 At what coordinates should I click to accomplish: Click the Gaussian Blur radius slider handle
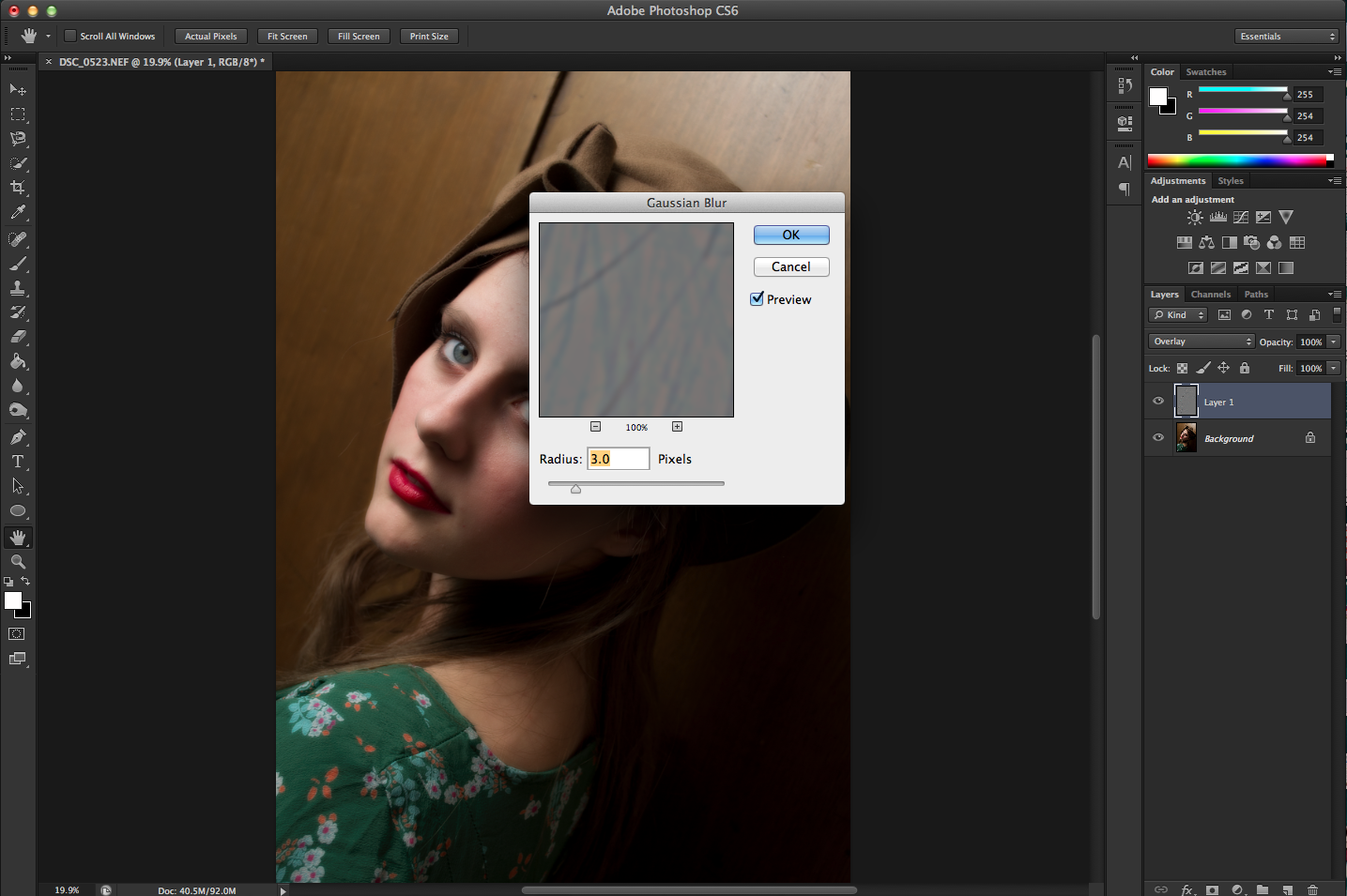[x=576, y=488]
